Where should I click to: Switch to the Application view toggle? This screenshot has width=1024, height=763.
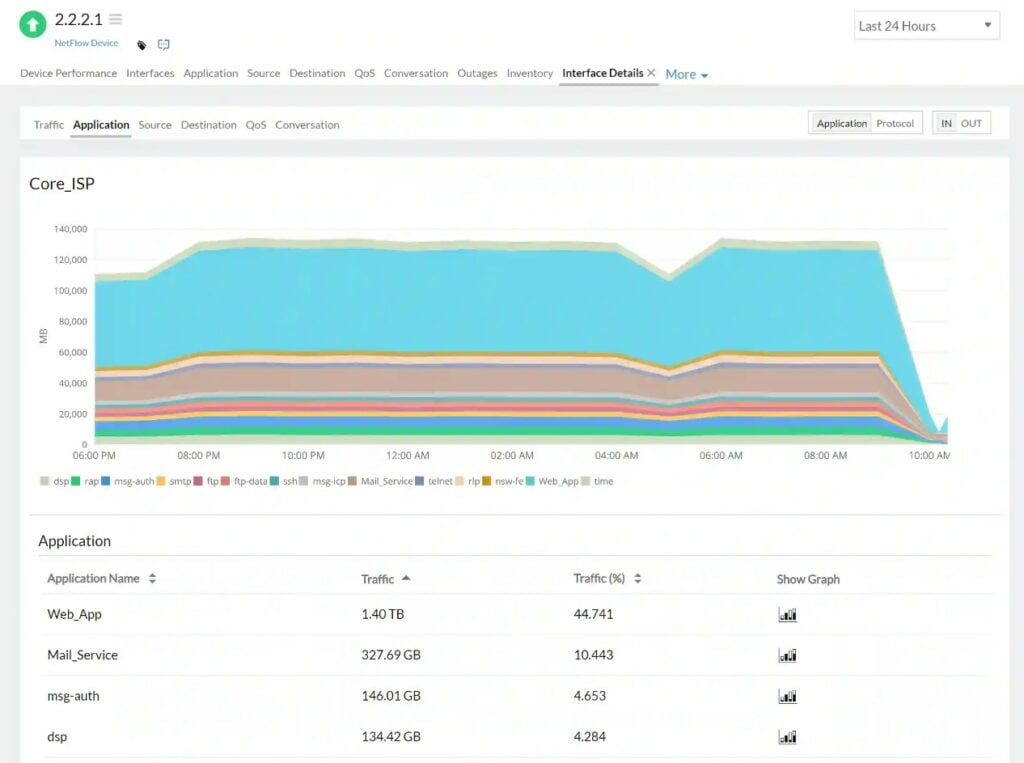pos(842,123)
